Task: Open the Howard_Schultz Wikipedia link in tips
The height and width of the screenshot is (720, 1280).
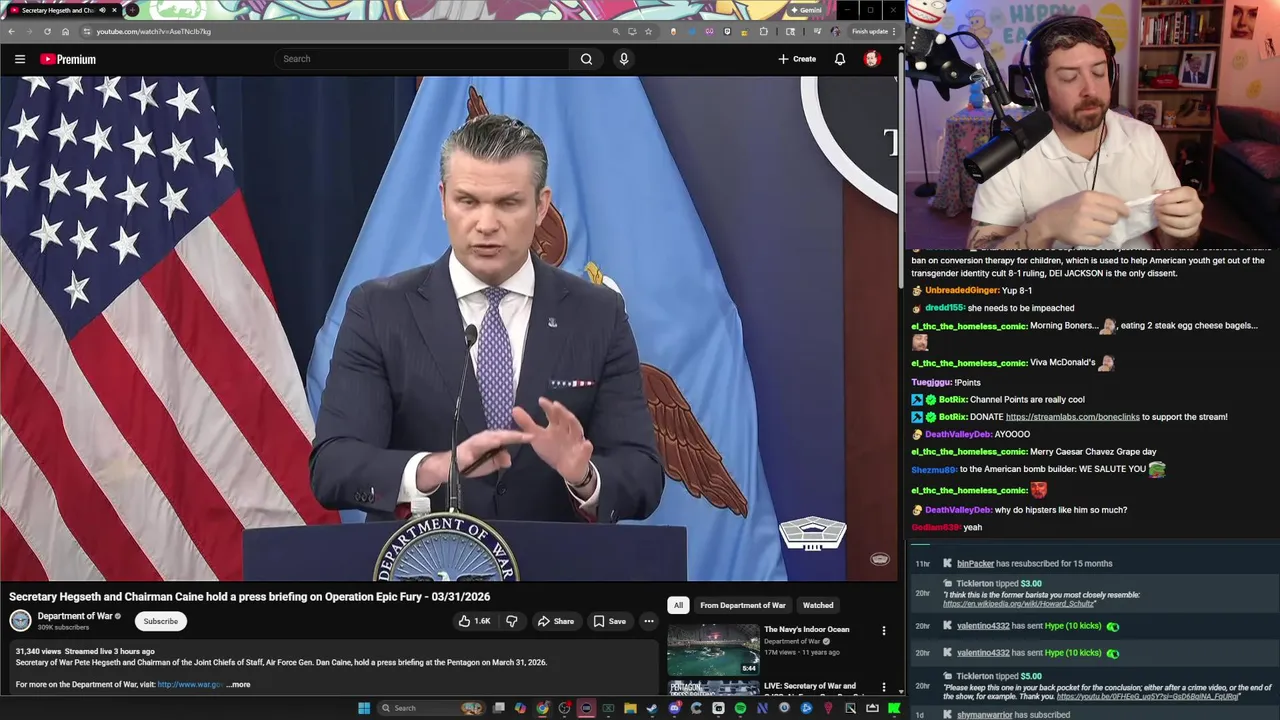Action: pos(1019,604)
